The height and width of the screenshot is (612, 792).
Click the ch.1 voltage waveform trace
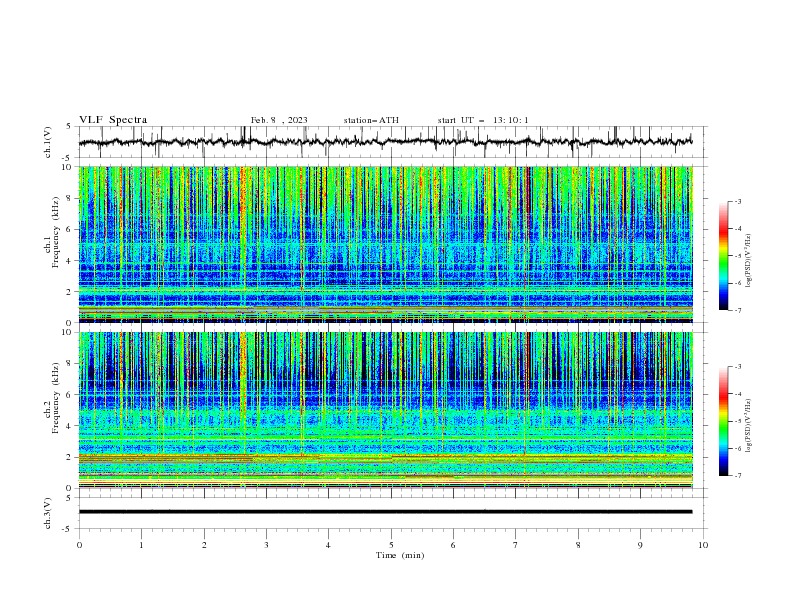385,142
